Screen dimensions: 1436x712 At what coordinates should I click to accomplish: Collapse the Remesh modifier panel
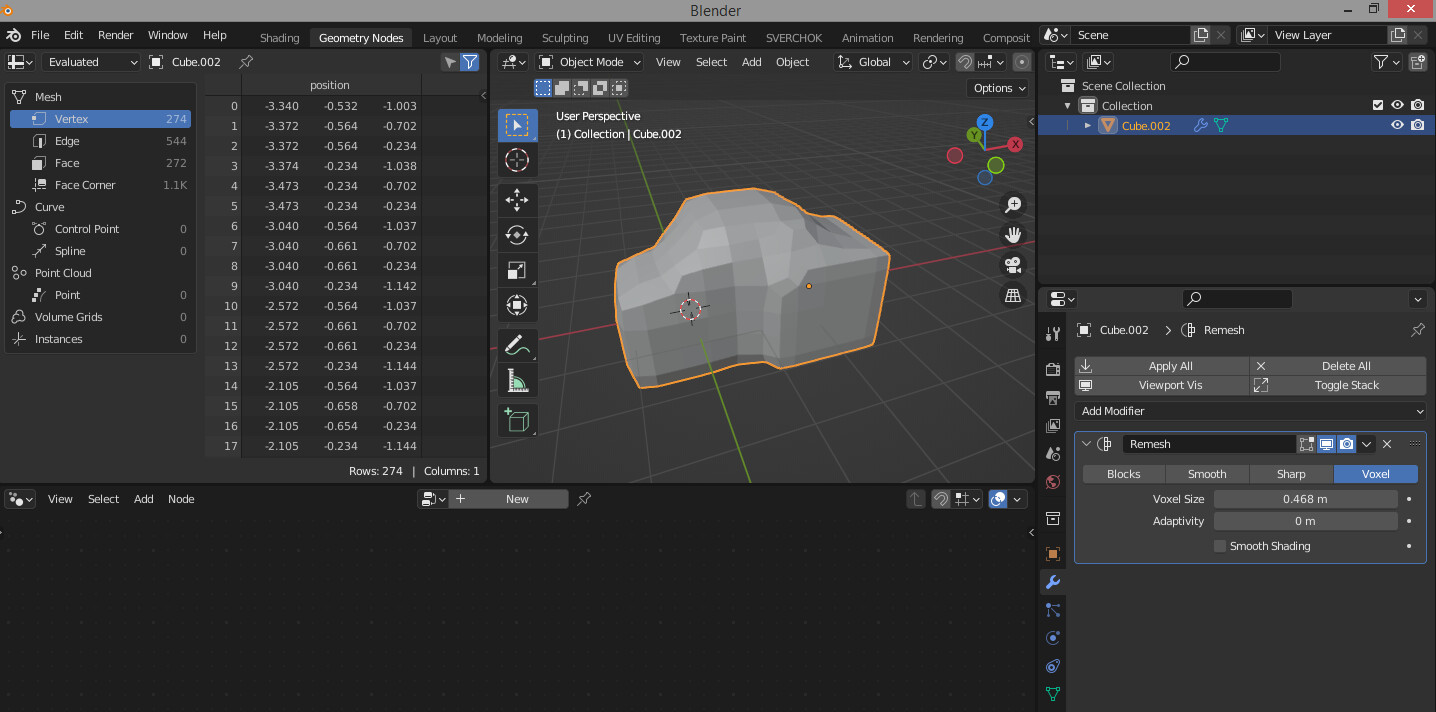click(1086, 444)
